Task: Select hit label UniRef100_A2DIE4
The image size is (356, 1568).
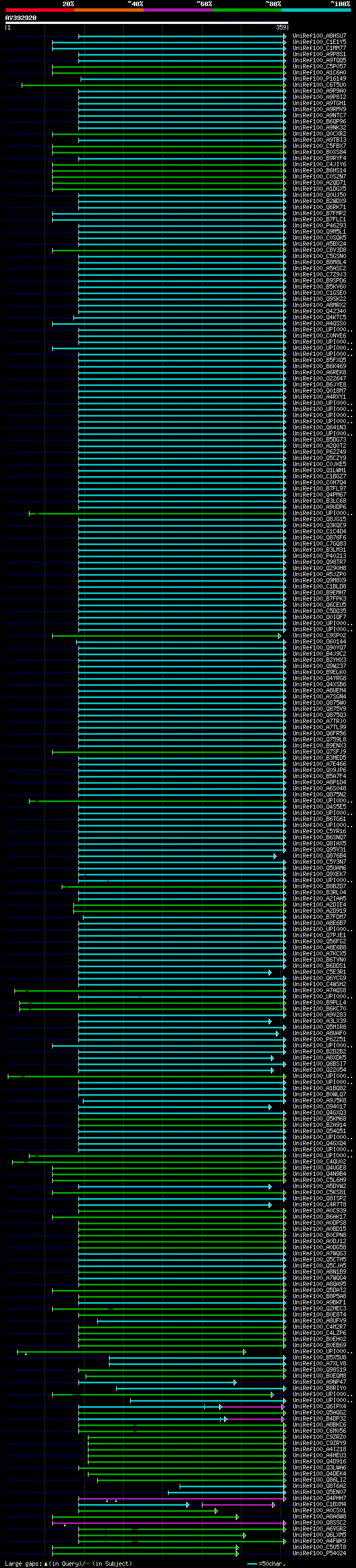Action: point(319,904)
